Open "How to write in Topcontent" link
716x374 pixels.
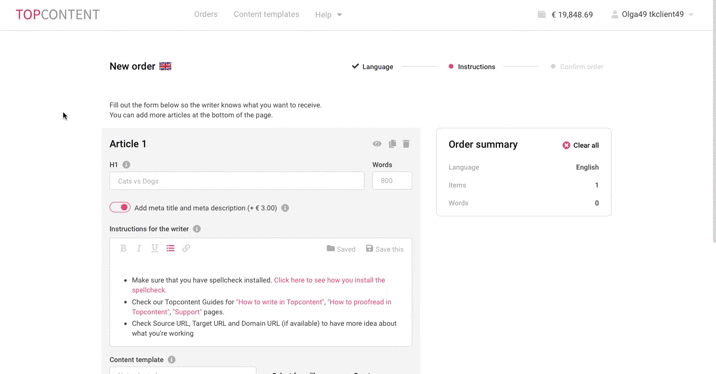coord(280,302)
